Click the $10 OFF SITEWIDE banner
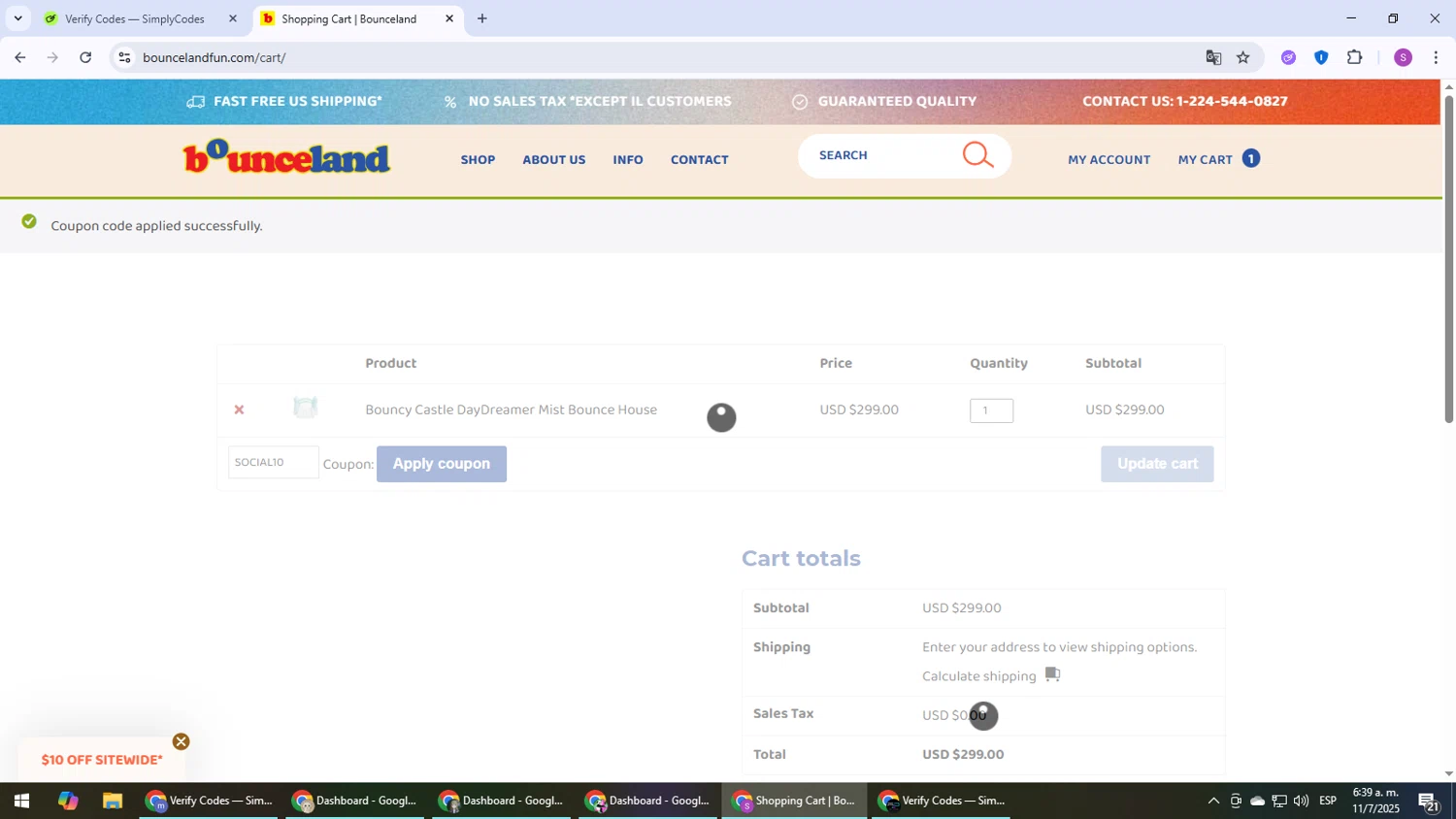Viewport: 1456px width, 819px height. coord(102,760)
